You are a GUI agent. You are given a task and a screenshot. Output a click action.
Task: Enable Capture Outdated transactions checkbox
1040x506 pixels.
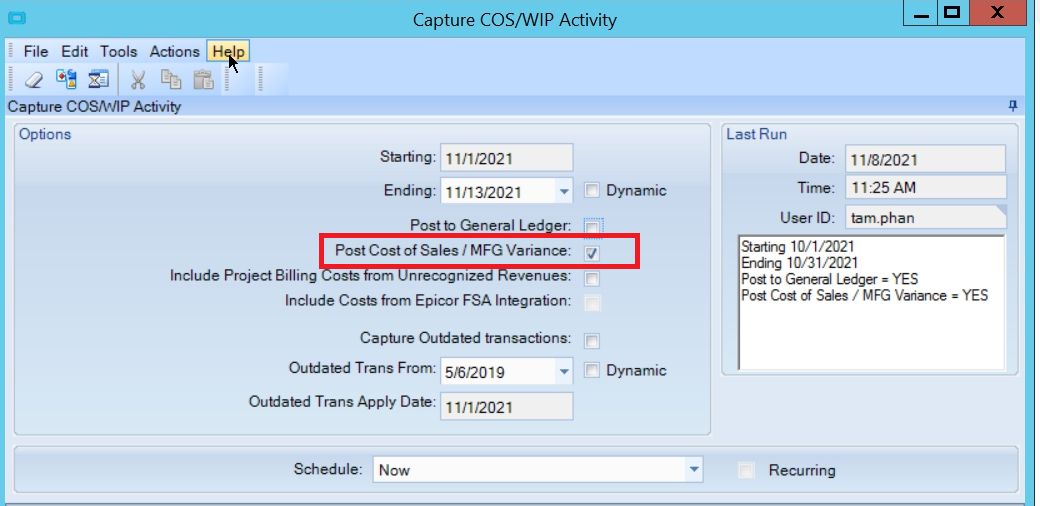[592, 340]
